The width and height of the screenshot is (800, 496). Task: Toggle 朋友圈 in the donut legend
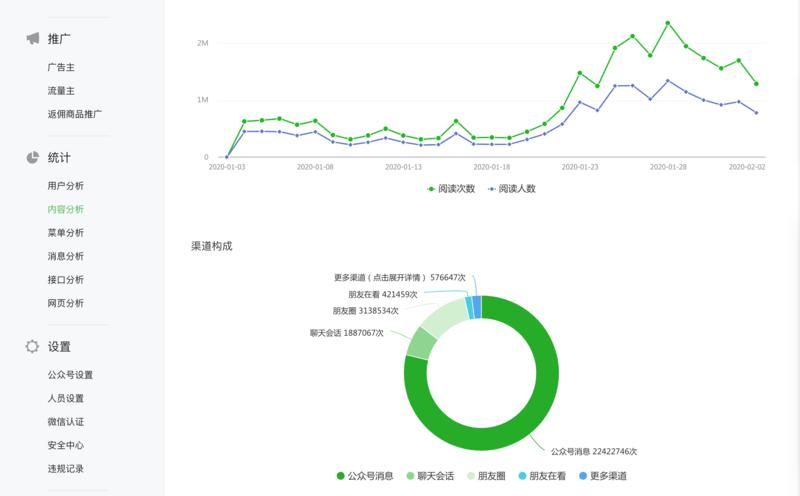pos(486,476)
